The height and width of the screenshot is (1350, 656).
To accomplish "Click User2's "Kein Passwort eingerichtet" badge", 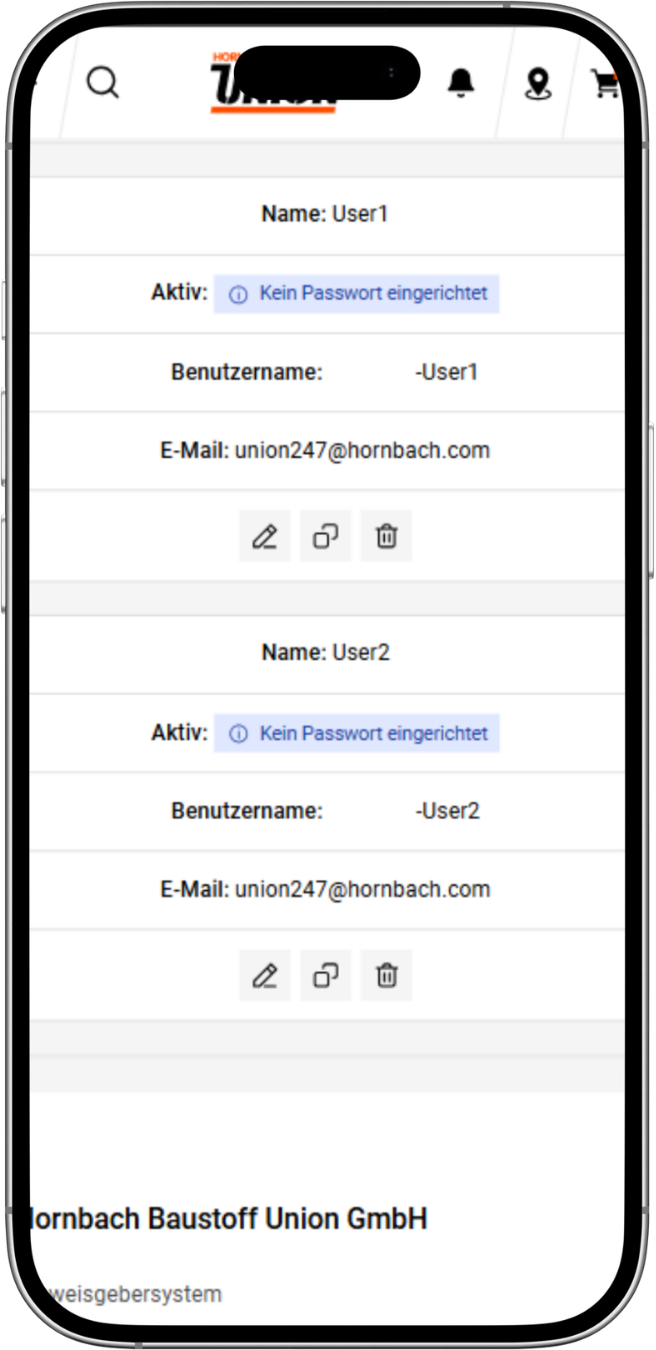I will (x=357, y=733).
